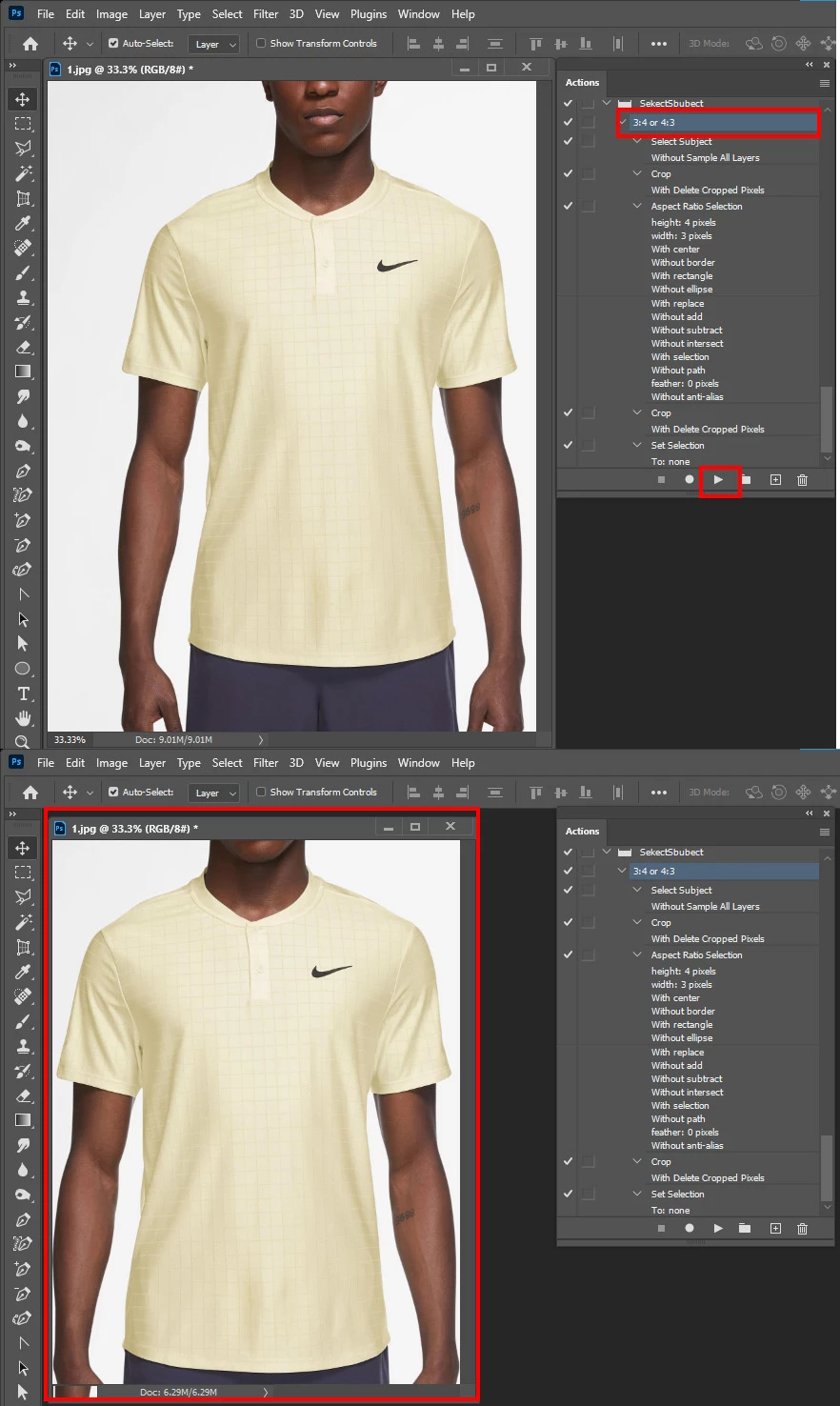This screenshot has height=1406, width=840.
Task: Activate Spot Healing Brush in upper window
Action: click(x=23, y=248)
